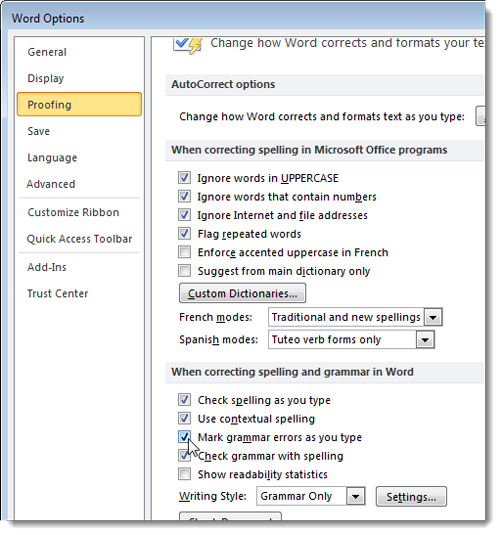Toggle Ignore words in UPPERCASE checkbox
500x535 pixels.
point(184,177)
